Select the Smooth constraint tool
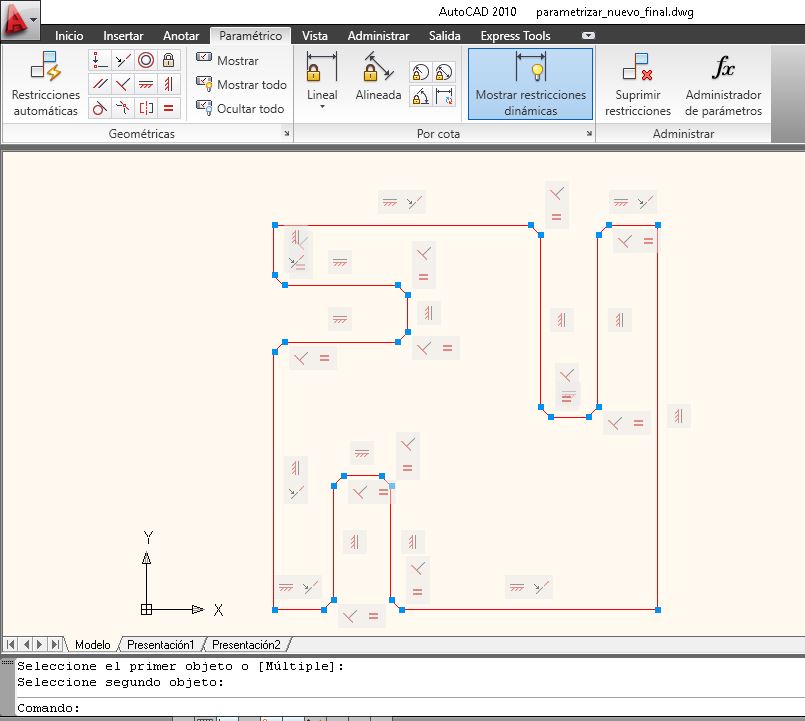Image resolution: width=805 pixels, height=721 pixels. 123,108
